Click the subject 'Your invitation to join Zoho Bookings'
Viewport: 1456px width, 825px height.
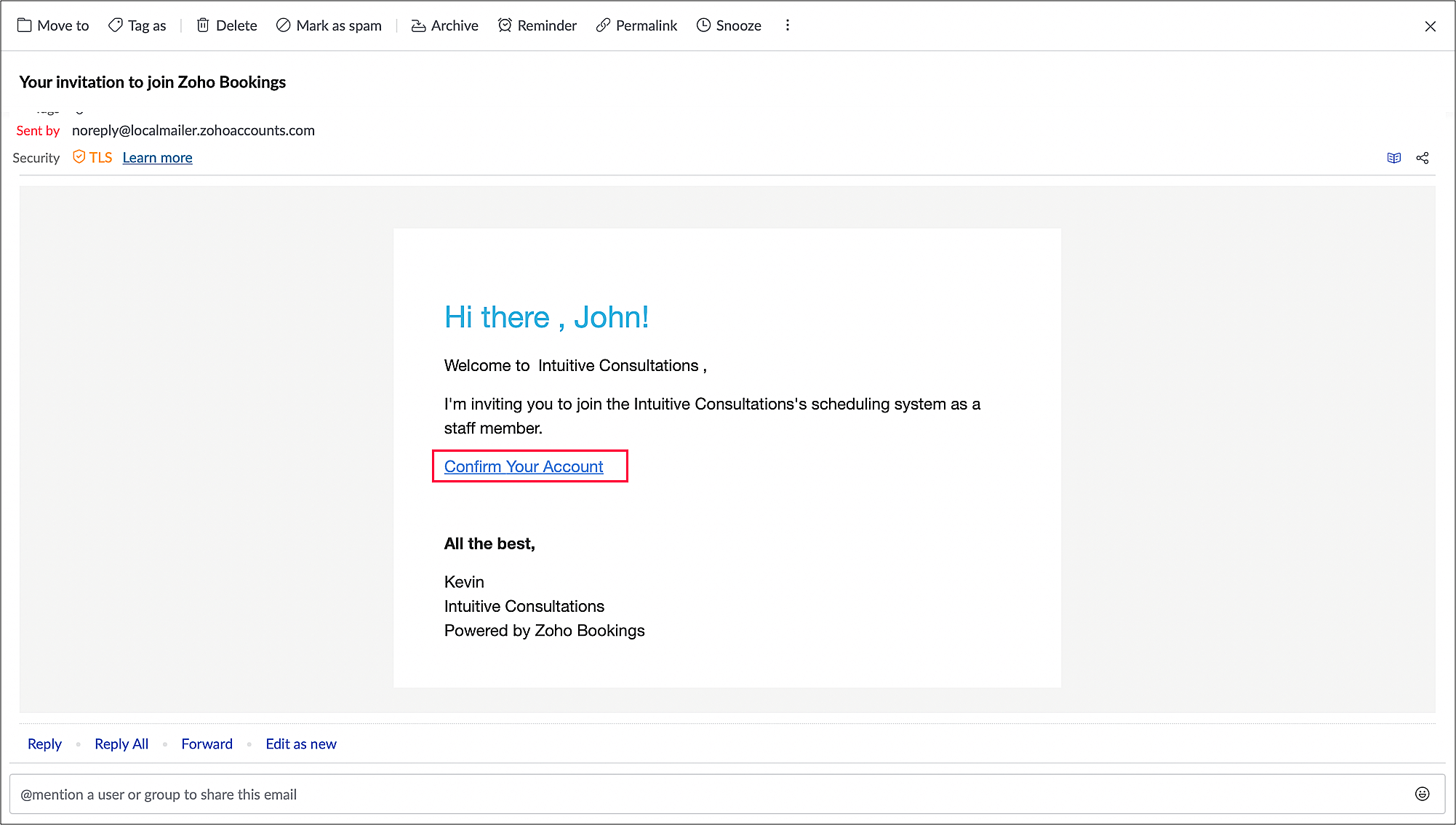(x=153, y=82)
